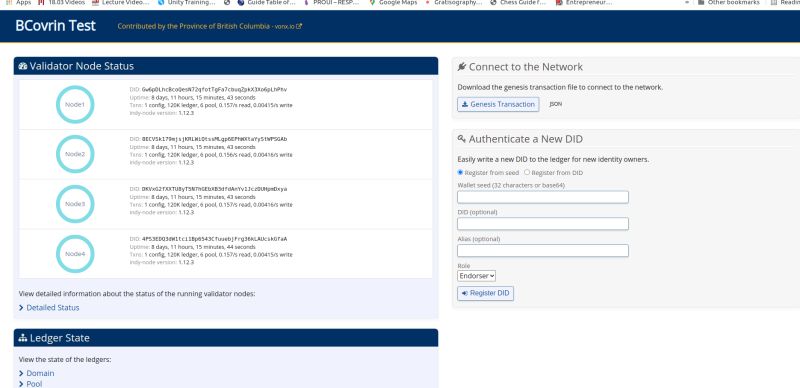
Task: Click the Node2 status circle
Action: [75, 154]
